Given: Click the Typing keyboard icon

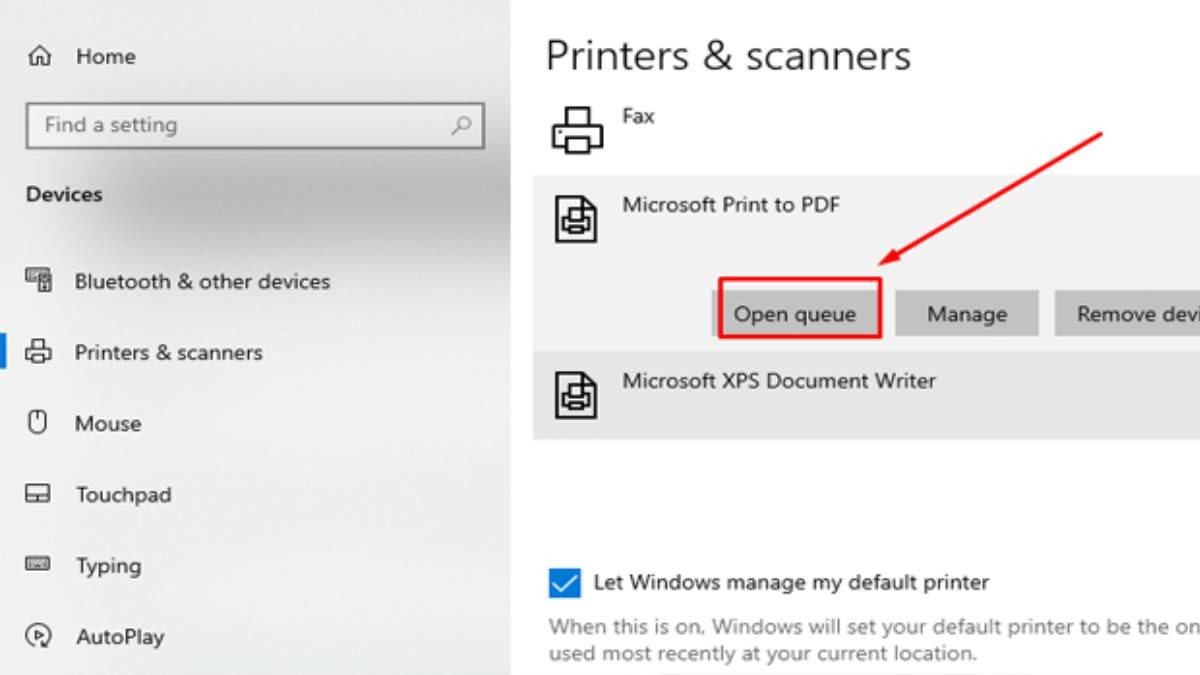Looking at the screenshot, I should (x=38, y=565).
